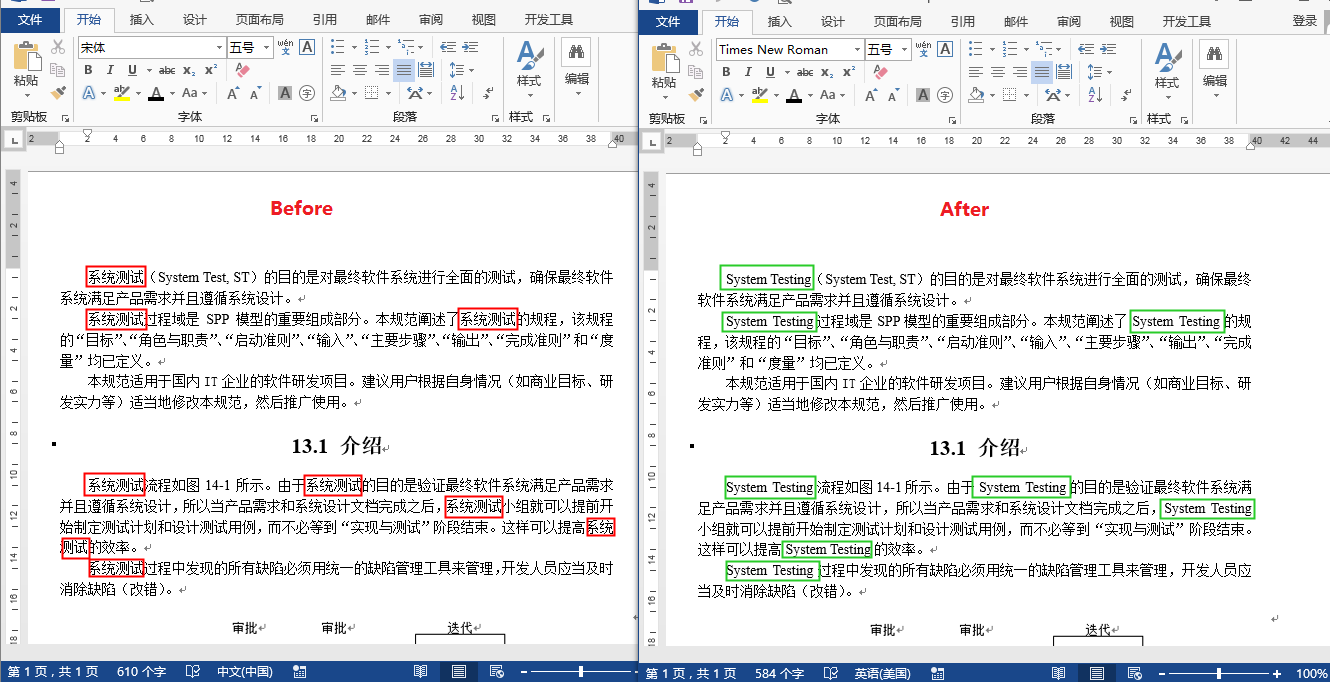The image size is (1330, 682).
Task: Switch to Read Mode via status bar icon
Action: (x=421, y=671)
